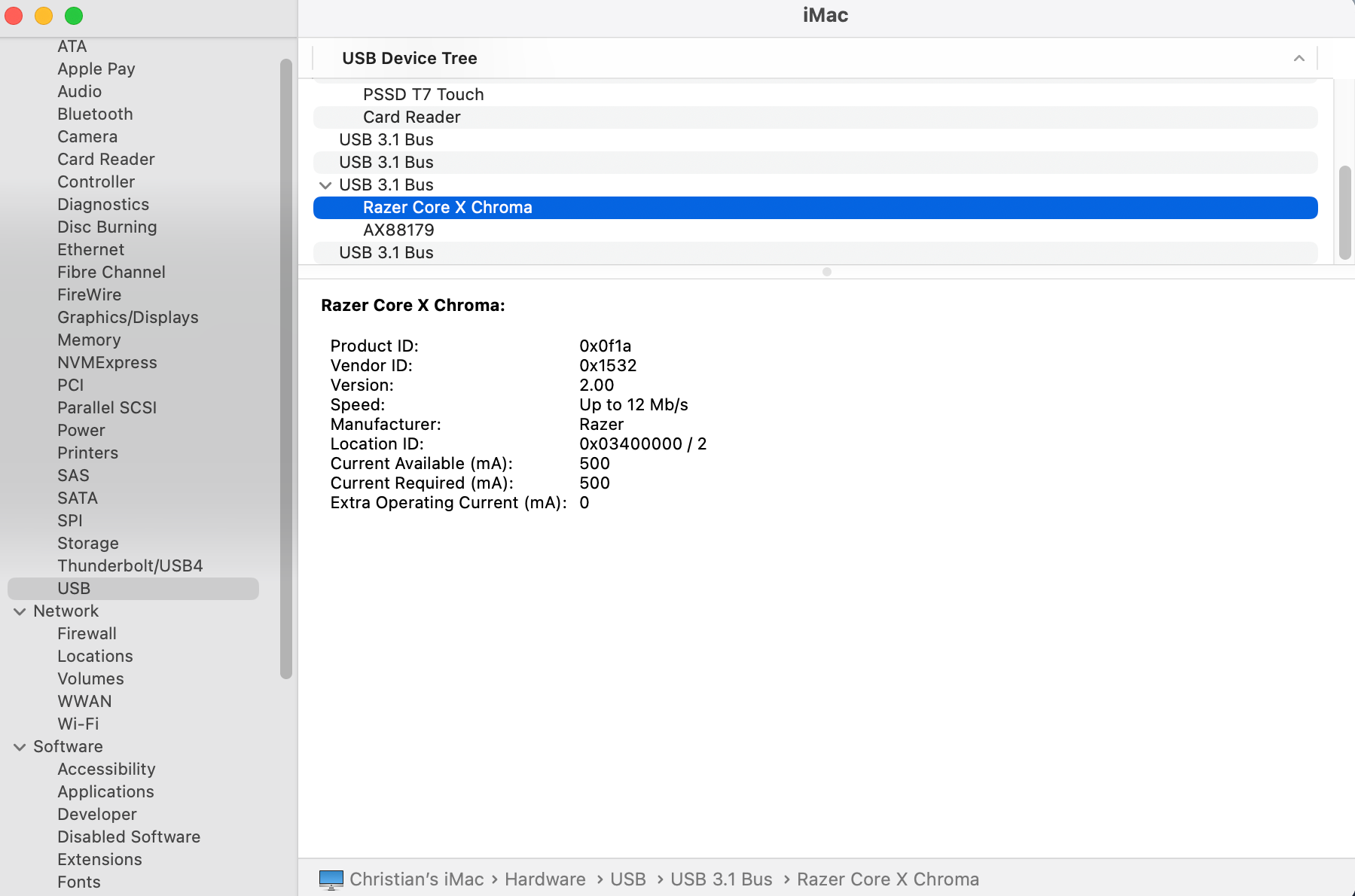The width and height of the screenshot is (1355, 896).
Task: Click Christian's iMac in path bar
Action: click(x=417, y=879)
